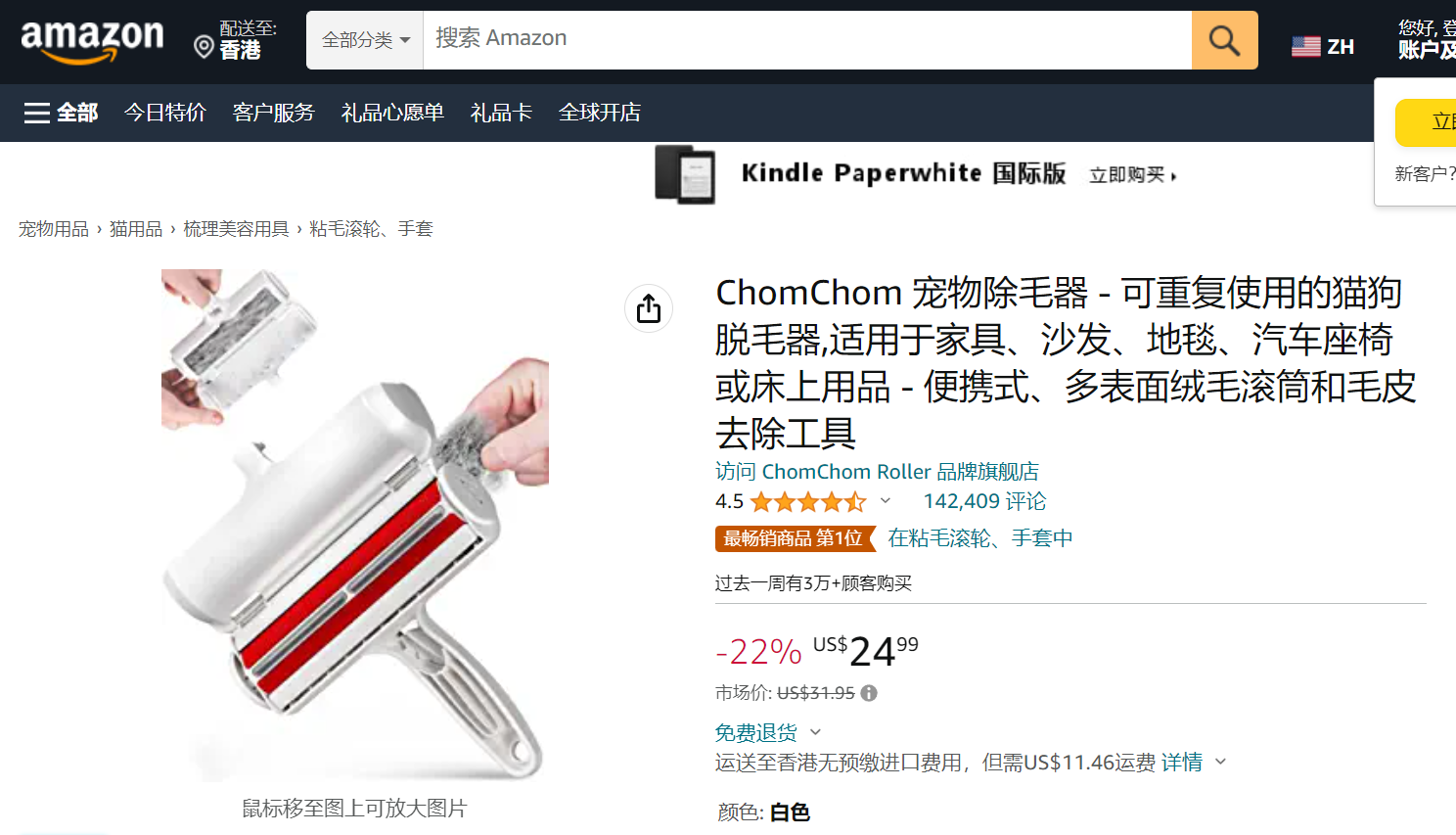This screenshot has width=1456, height=835.
Task: Click the 搜索 Amazon search input field
Action: click(807, 40)
